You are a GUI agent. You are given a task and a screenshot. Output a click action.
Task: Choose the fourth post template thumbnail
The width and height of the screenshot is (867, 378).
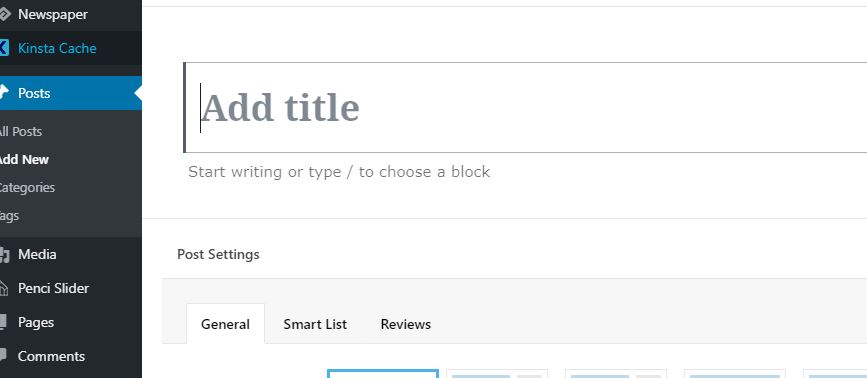(x=735, y=374)
